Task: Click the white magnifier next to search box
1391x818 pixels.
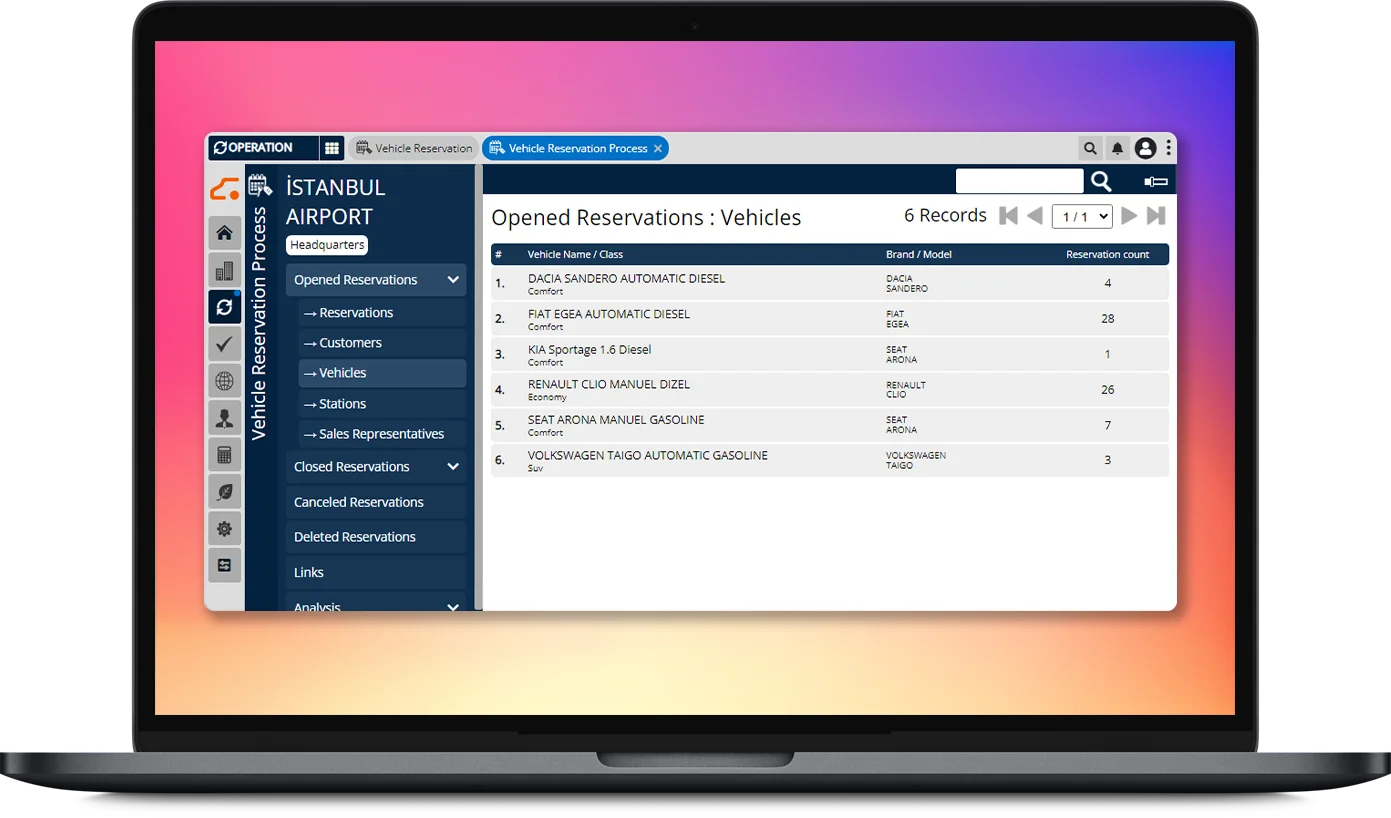Action: (1101, 181)
